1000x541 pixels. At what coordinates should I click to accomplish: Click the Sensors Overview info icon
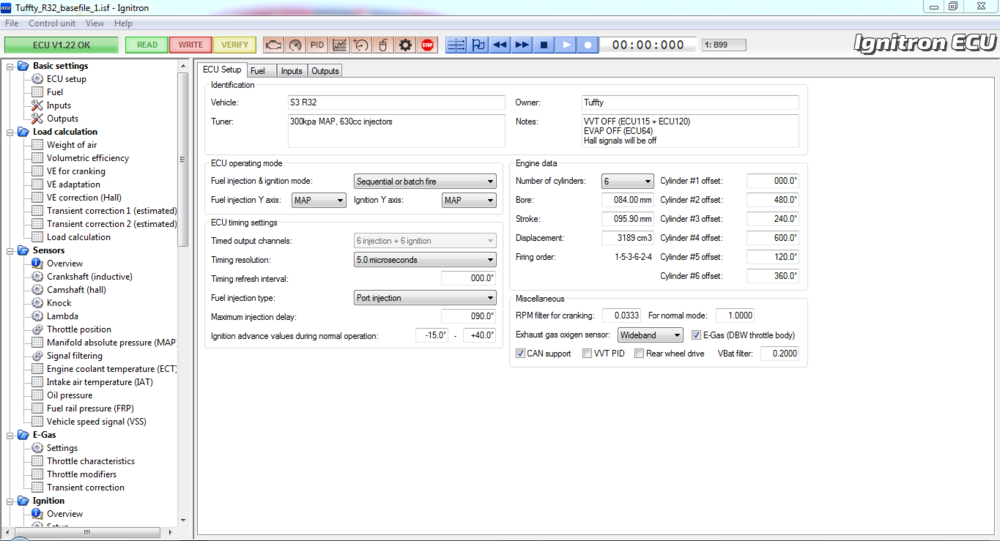pyautogui.click(x=38, y=263)
